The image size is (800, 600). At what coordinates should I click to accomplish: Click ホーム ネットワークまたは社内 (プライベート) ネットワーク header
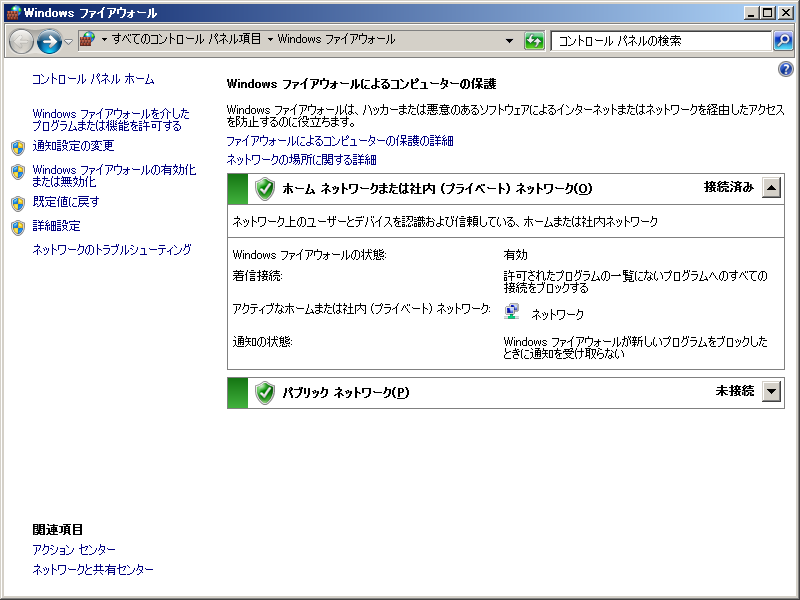pos(437,189)
